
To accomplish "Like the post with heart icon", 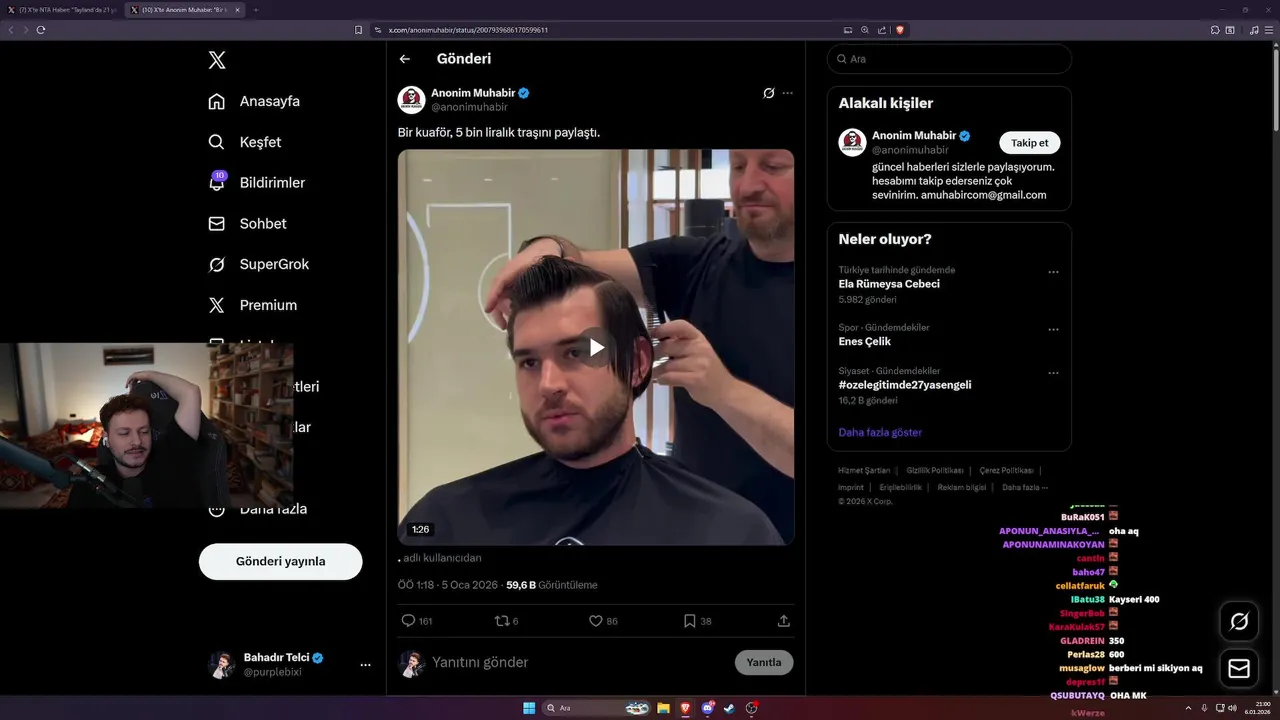I will (x=596, y=621).
